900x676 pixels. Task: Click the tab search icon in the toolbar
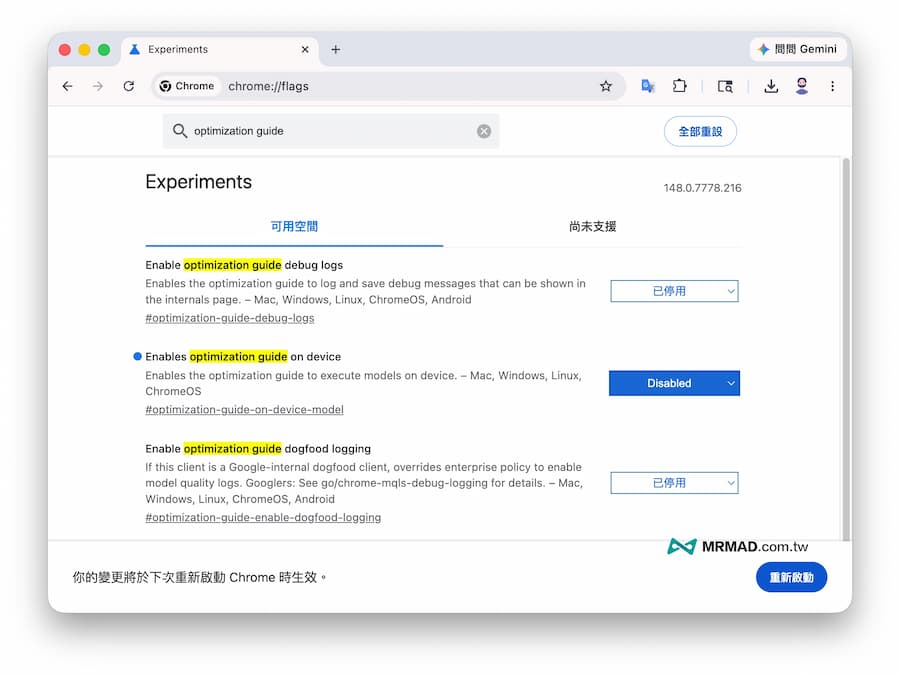(725, 86)
